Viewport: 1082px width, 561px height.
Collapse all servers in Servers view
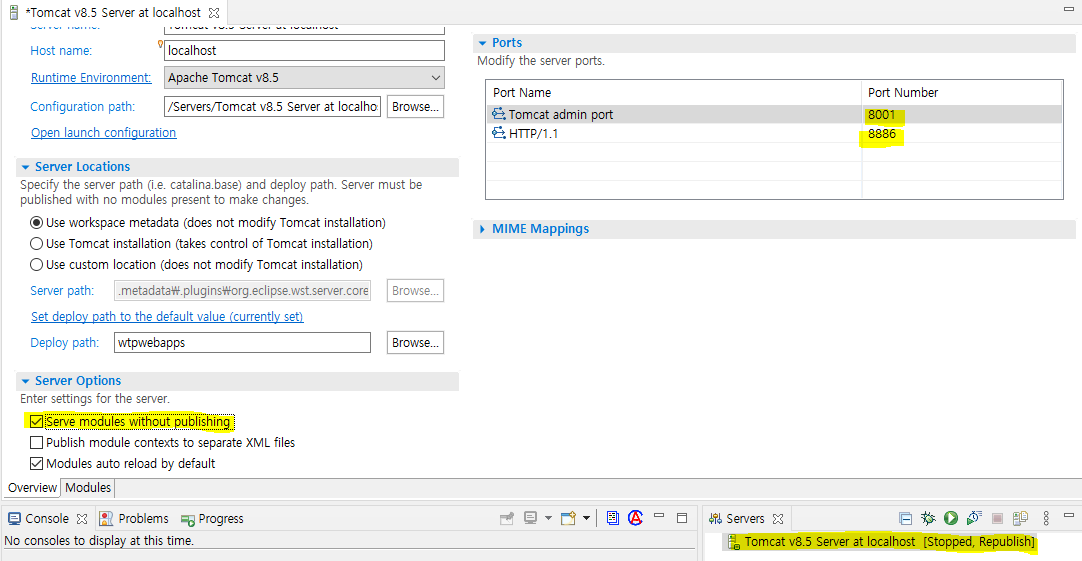pyautogui.click(x=906, y=518)
